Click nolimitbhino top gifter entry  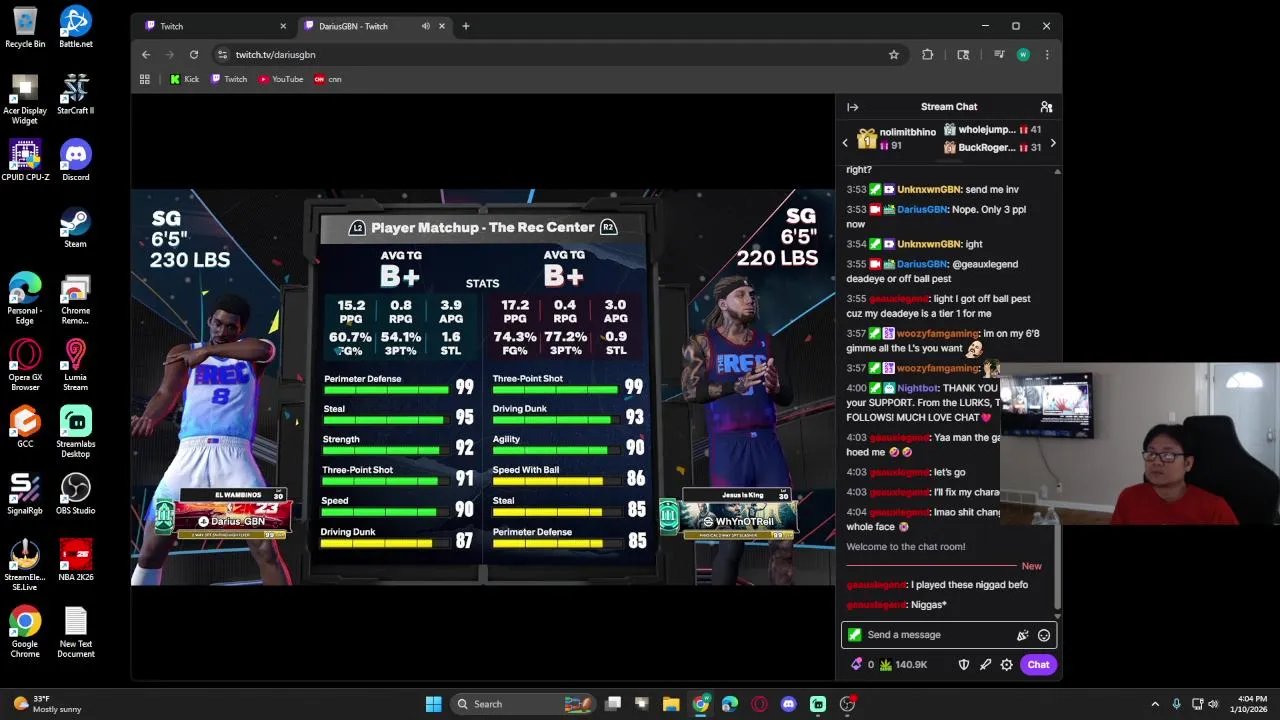click(x=898, y=139)
